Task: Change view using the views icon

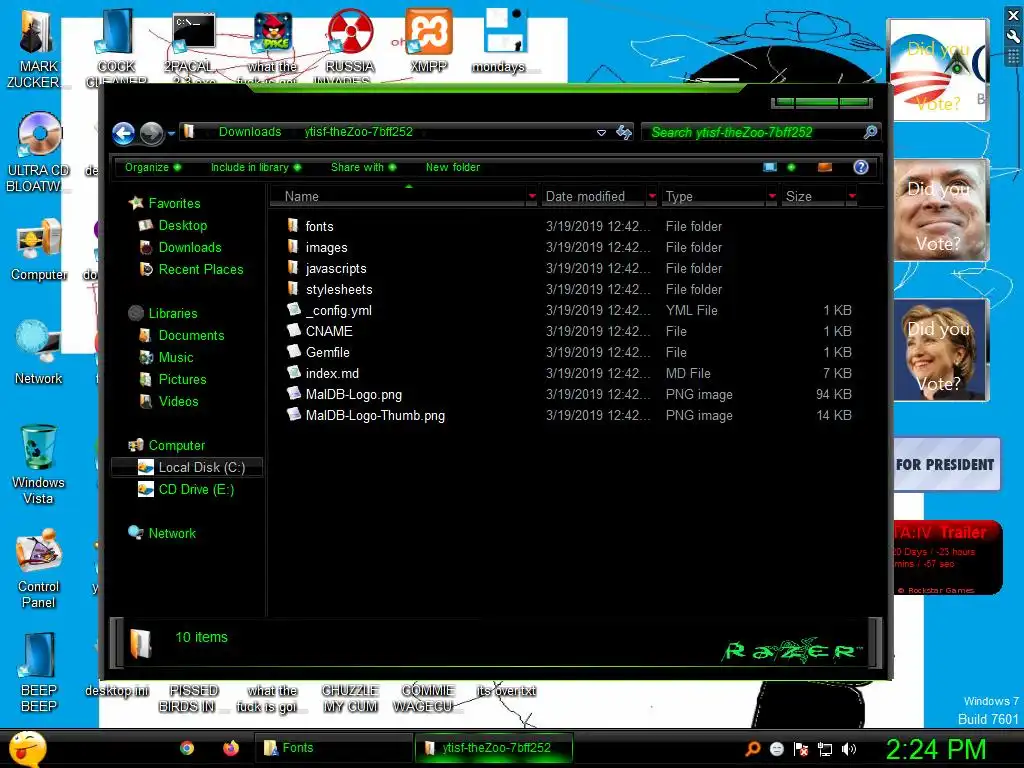Action: pyautogui.click(x=770, y=167)
